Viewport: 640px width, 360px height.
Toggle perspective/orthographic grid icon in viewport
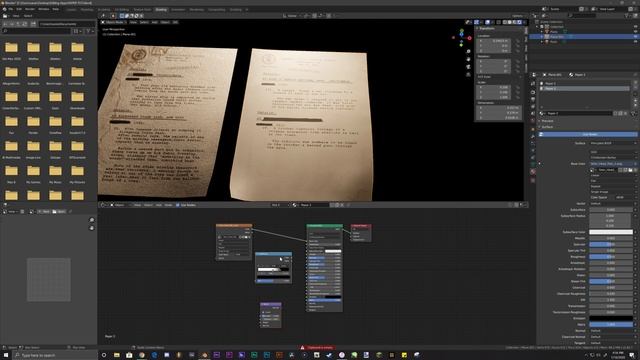coord(468,75)
